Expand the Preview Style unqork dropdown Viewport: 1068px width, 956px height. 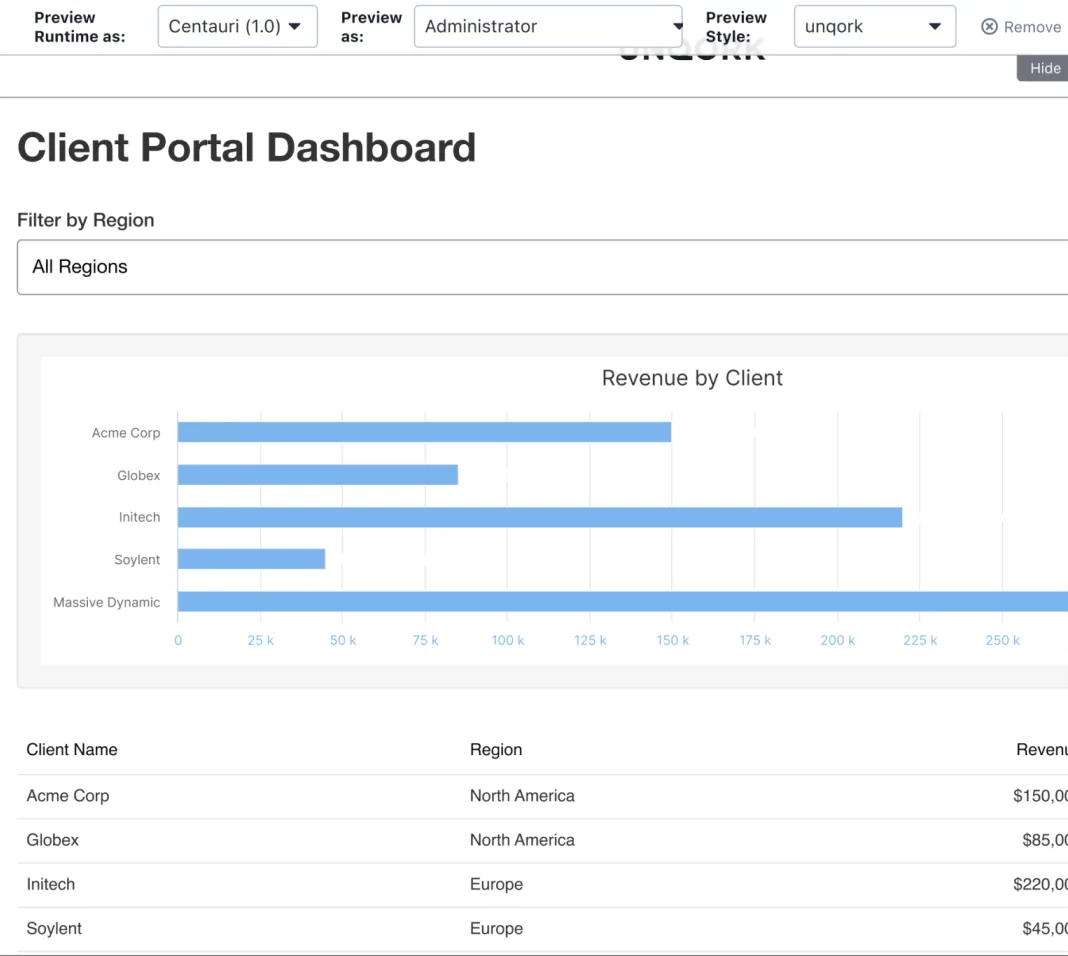tap(875, 27)
